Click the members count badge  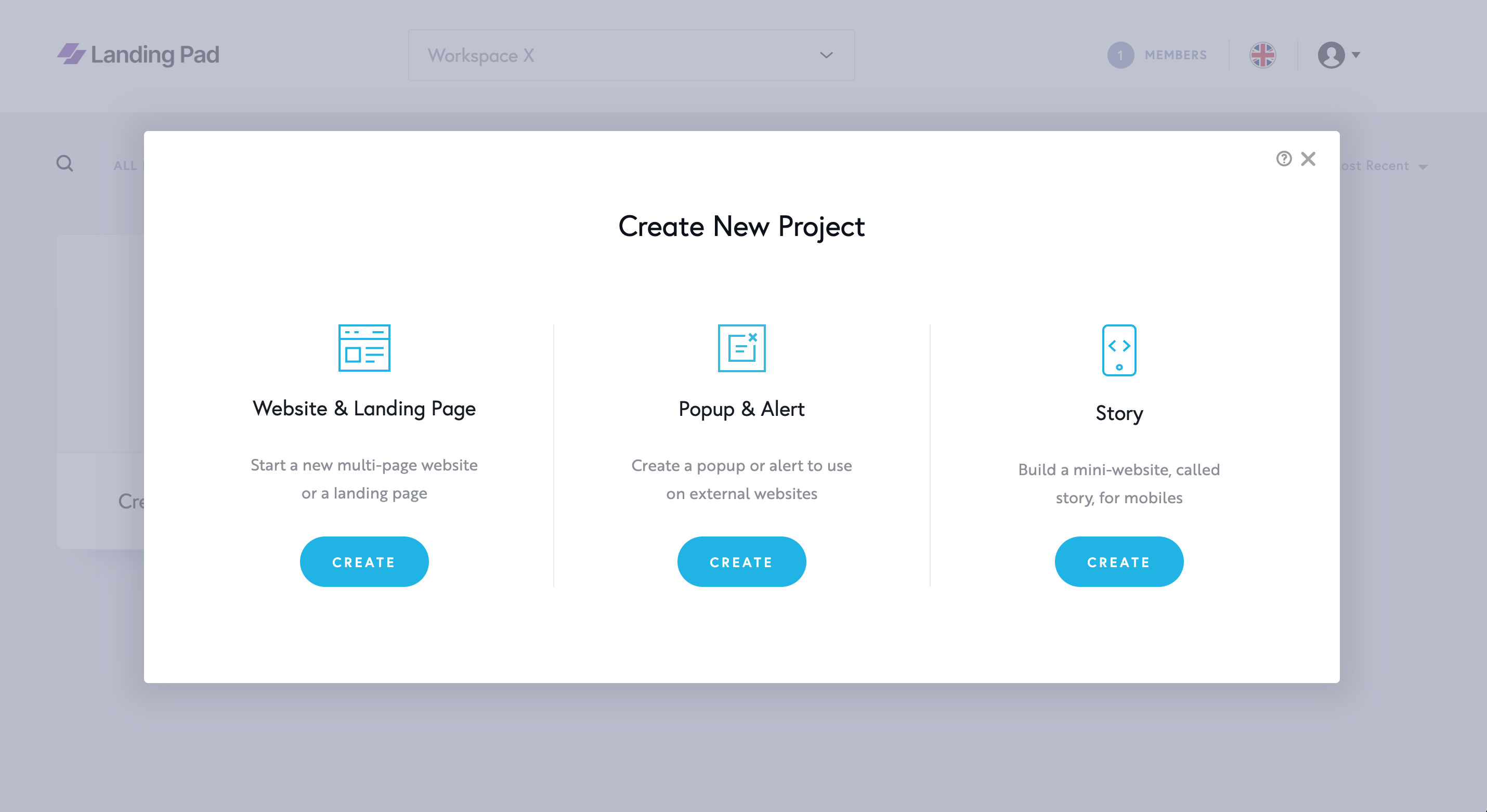pyautogui.click(x=1120, y=56)
